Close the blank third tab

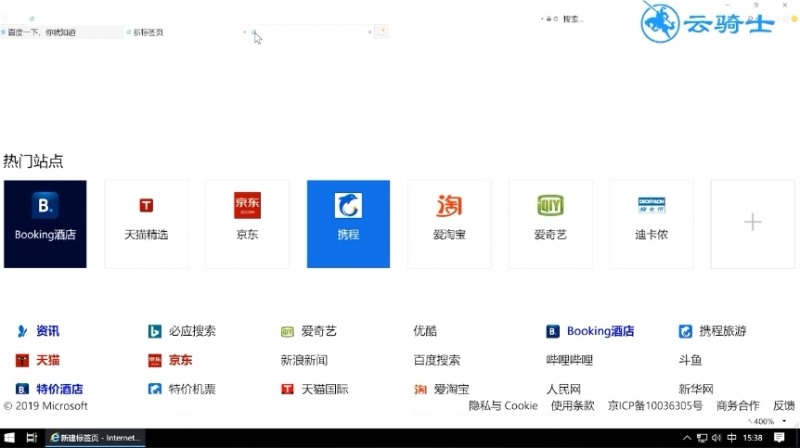pyautogui.click(x=370, y=32)
